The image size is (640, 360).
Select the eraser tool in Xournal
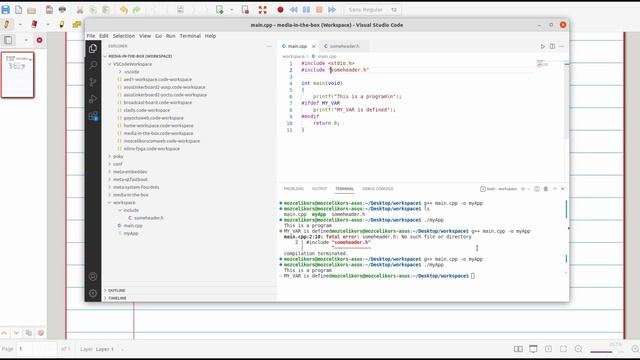[x=34, y=24]
